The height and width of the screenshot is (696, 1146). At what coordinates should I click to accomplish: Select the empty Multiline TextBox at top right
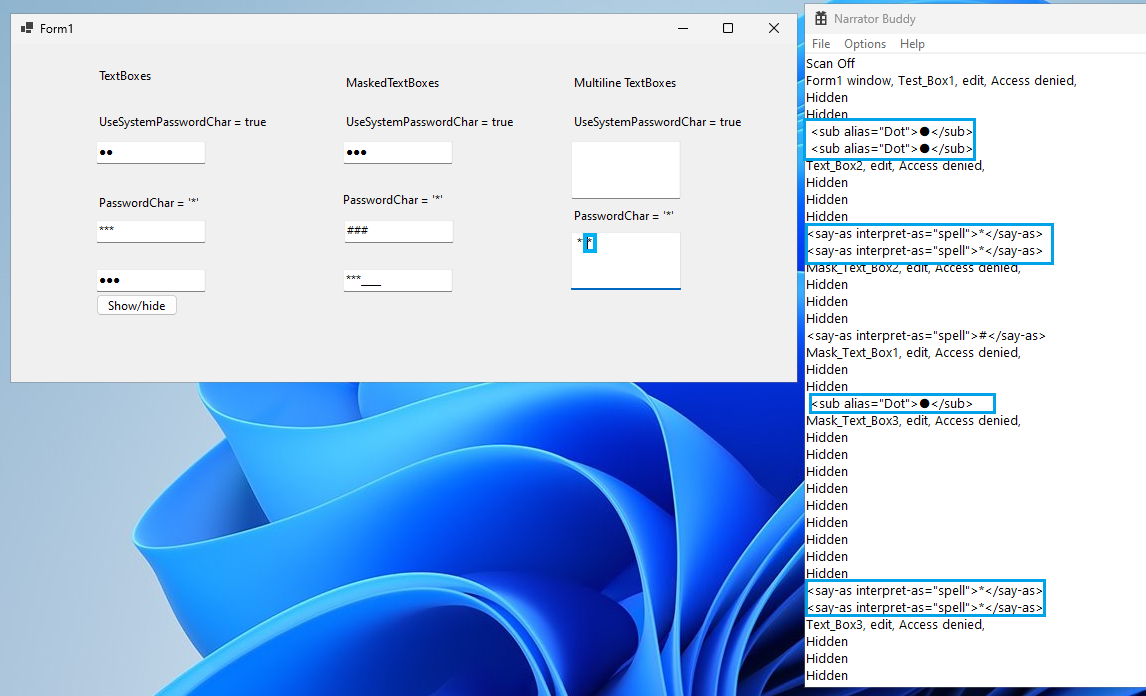(x=625, y=169)
